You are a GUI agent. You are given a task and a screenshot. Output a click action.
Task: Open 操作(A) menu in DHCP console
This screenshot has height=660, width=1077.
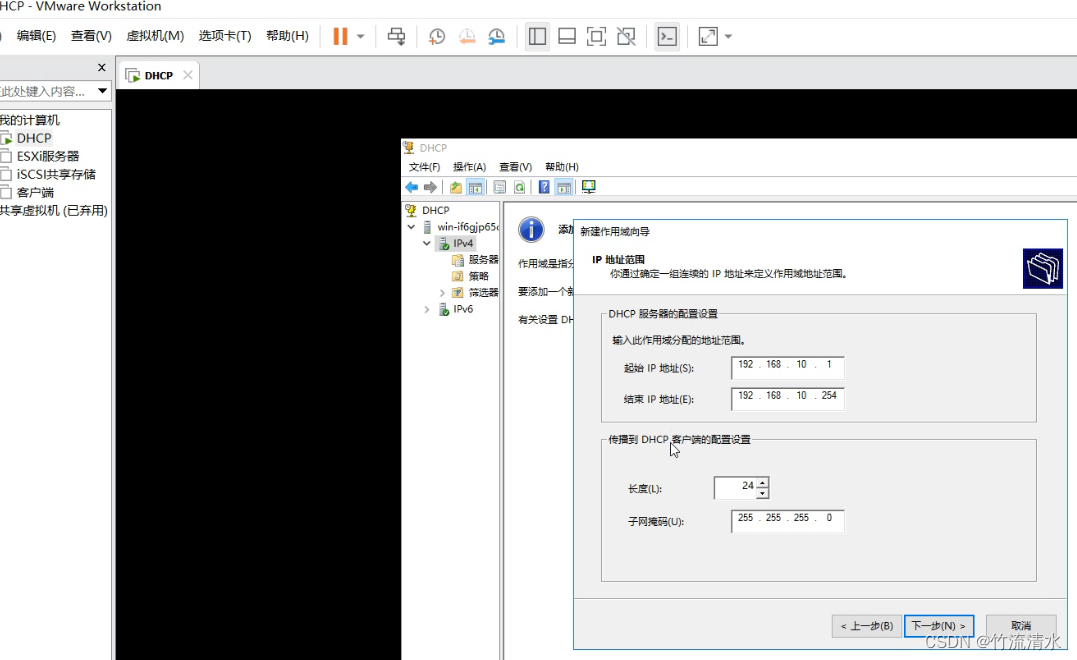pos(470,167)
